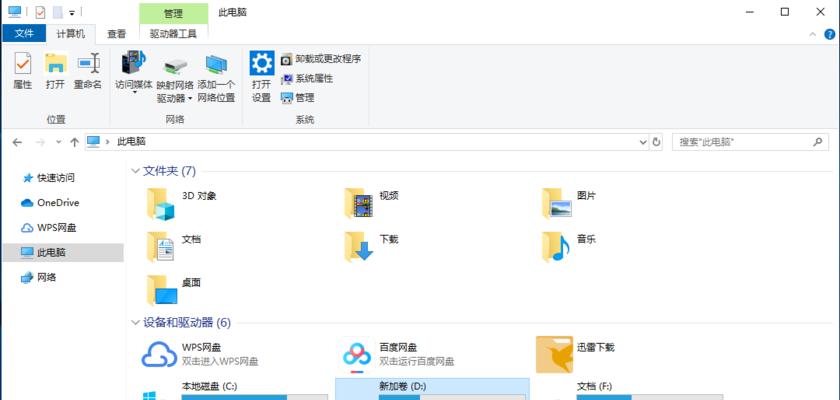Select the Xunlei Download (迅雷下载) icon
The image size is (840, 400).
point(554,354)
